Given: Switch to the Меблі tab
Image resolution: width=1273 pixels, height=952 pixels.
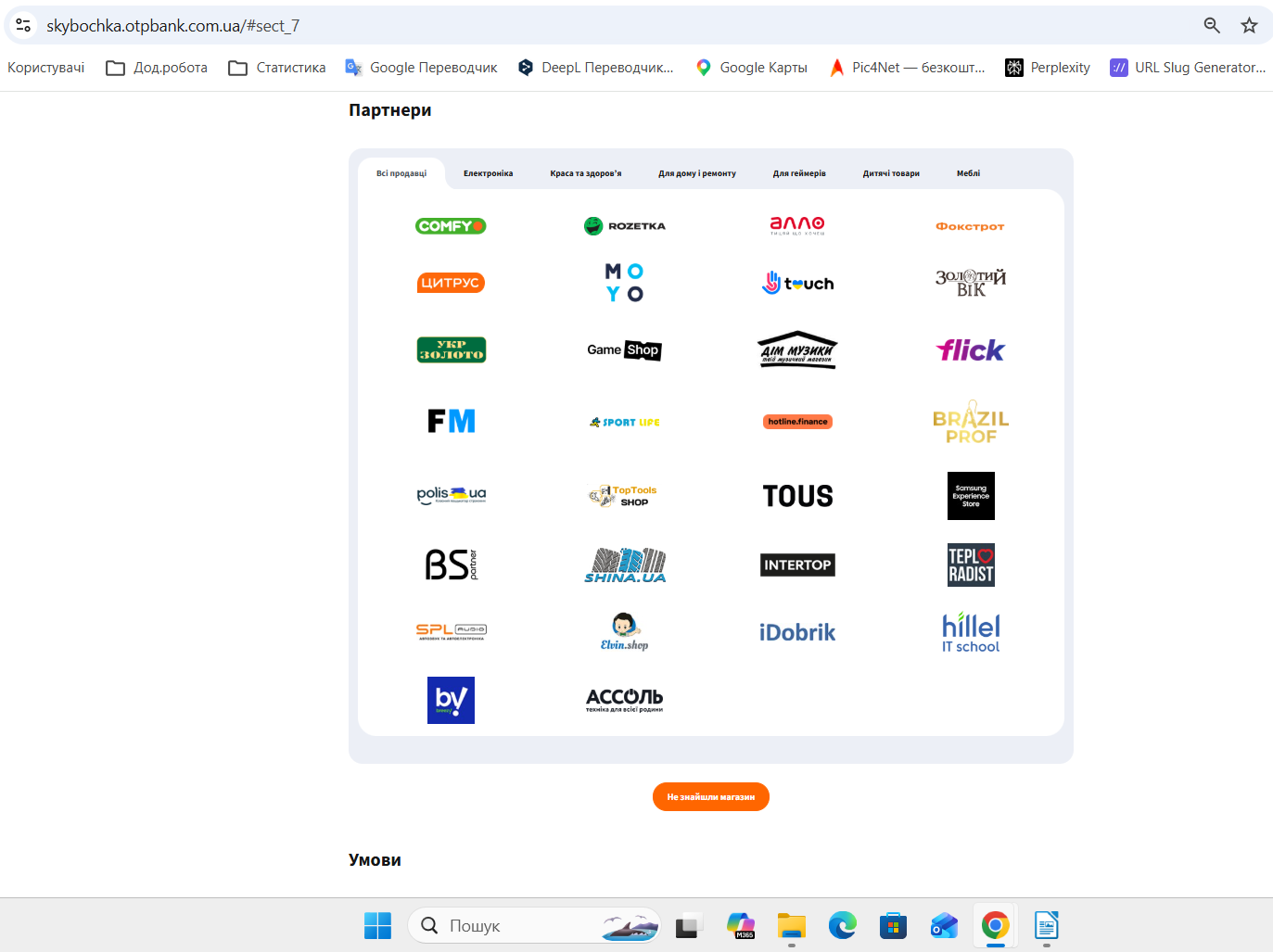Looking at the screenshot, I should click(968, 173).
